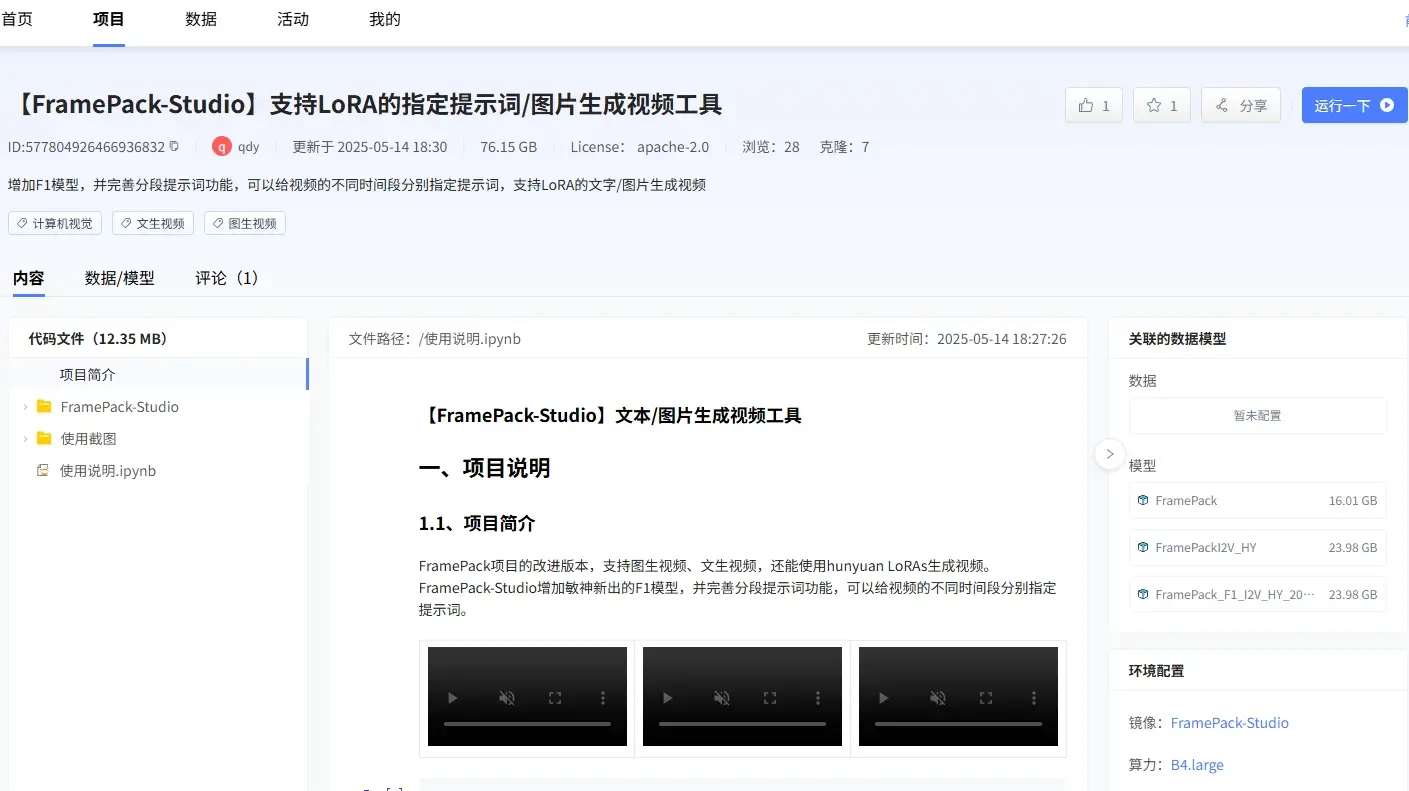Screen dimensions: 1409x791
Task: Open the B4.large compute link
Action: pyautogui.click(x=1197, y=765)
